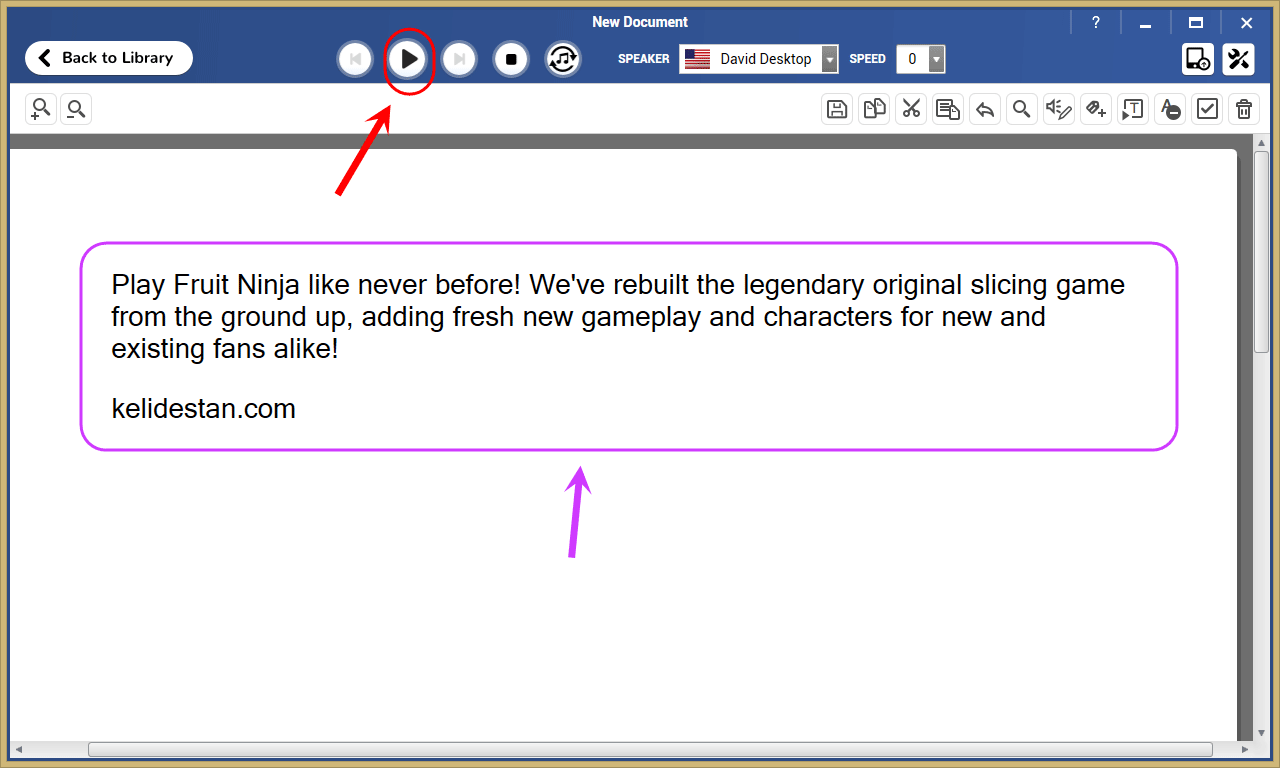Click Back to Library button
The width and height of the screenshot is (1280, 768).
point(109,58)
